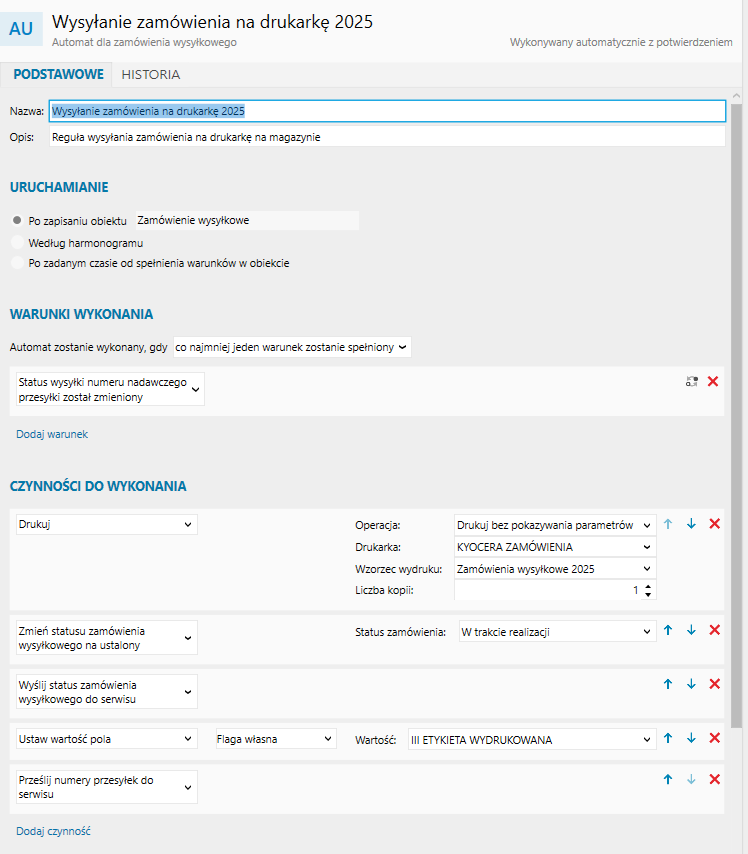Switch to HISTORIA tab
Screen dimensions: 748x854
click(x=150, y=75)
